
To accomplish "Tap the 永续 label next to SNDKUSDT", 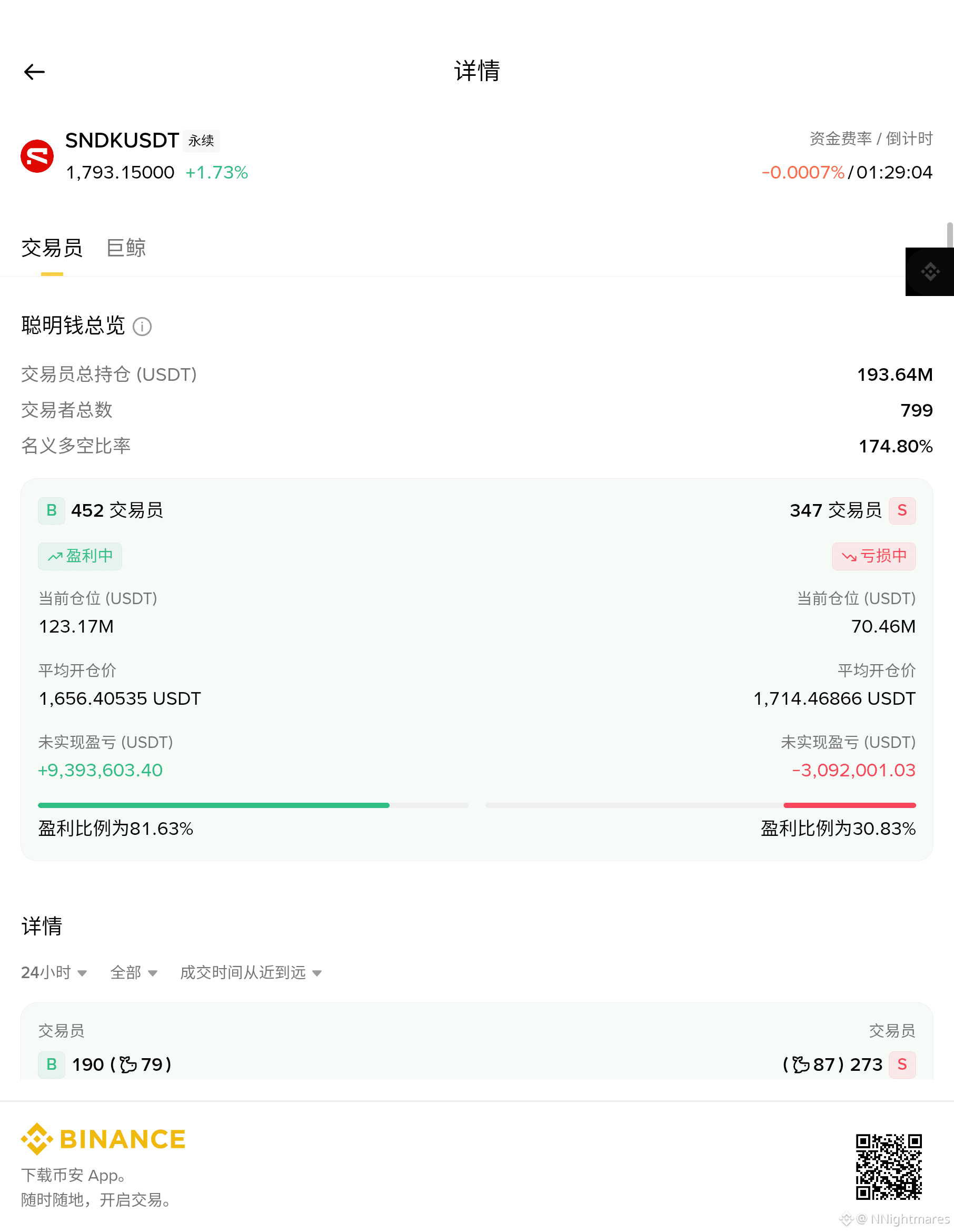I will (201, 141).
